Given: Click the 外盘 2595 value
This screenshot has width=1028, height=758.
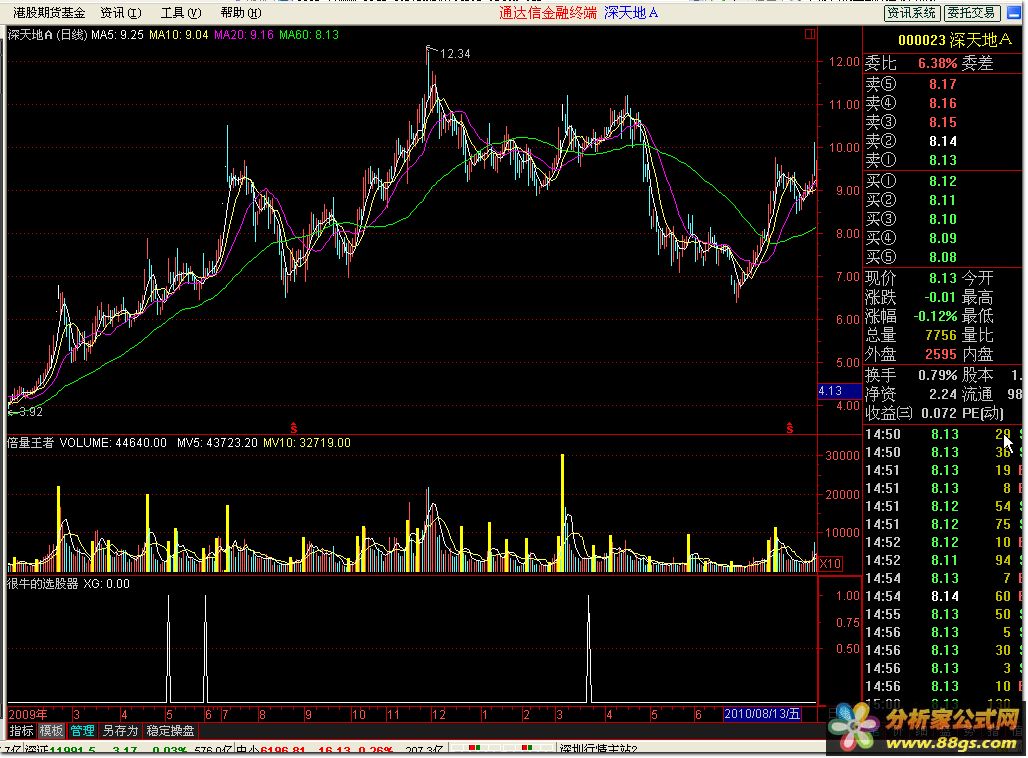Looking at the screenshot, I should [940, 354].
